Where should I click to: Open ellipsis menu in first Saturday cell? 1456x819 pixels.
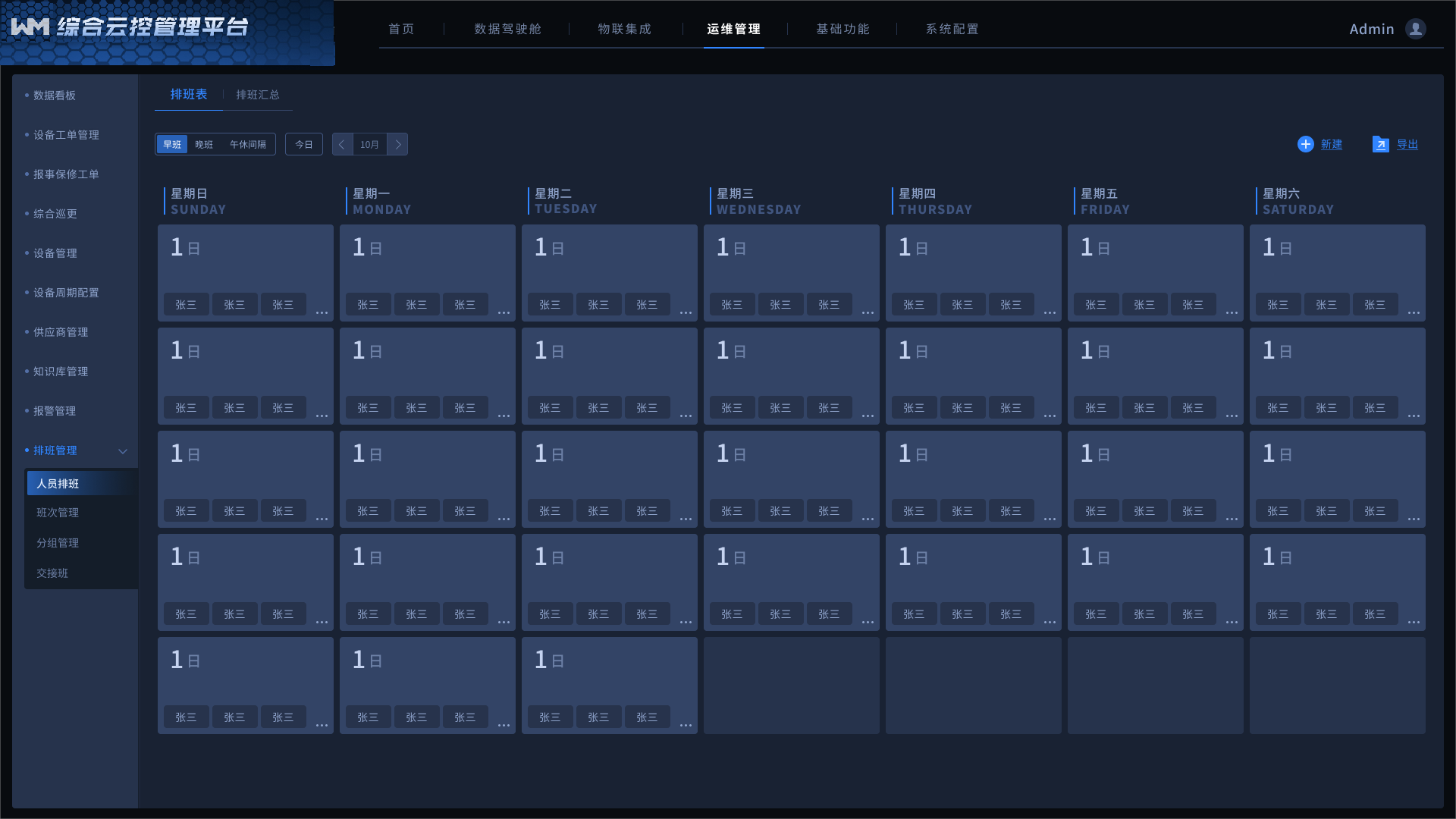(x=1414, y=312)
